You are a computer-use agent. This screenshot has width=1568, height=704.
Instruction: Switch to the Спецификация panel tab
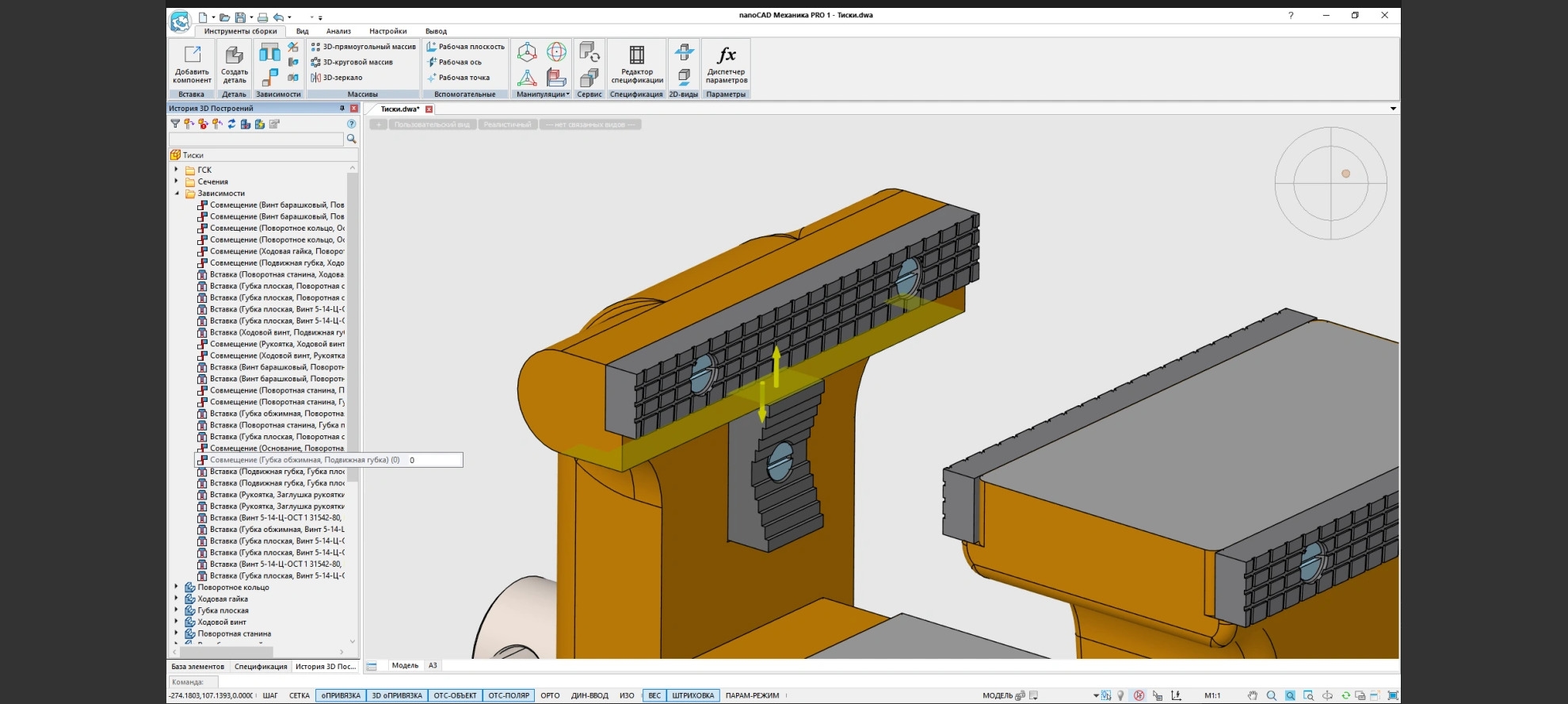pyautogui.click(x=261, y=667)
